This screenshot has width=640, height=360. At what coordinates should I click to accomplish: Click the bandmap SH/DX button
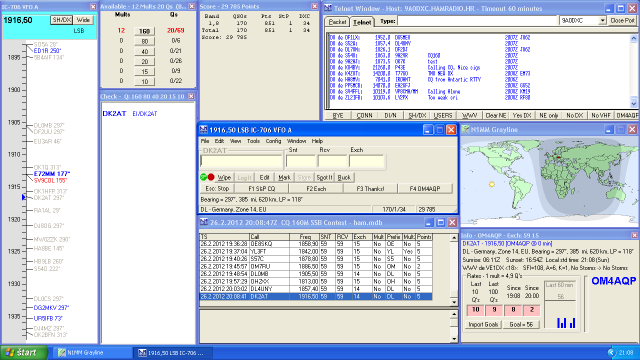[62, 20]
